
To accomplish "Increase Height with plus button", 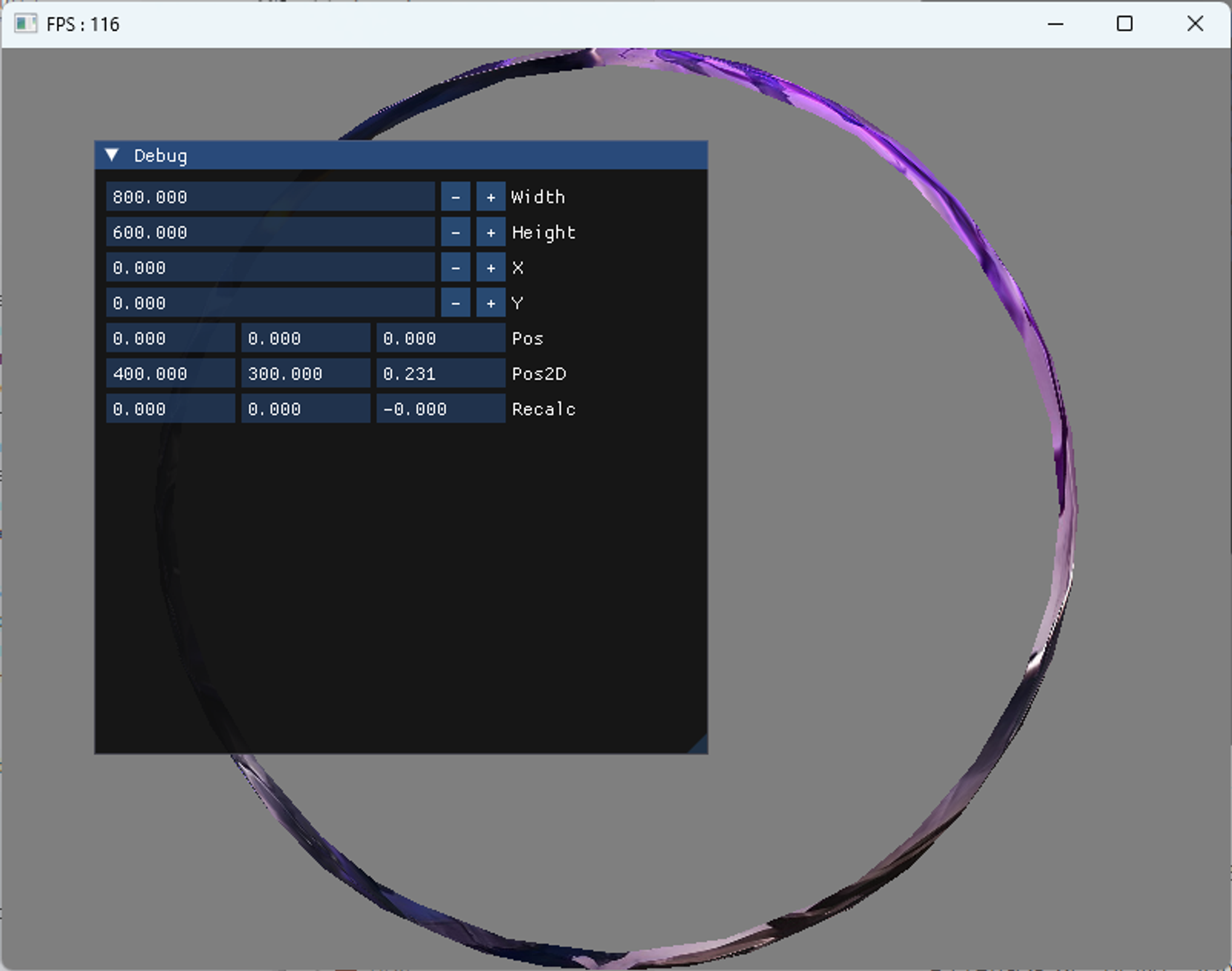I will [x=490, y=232].
